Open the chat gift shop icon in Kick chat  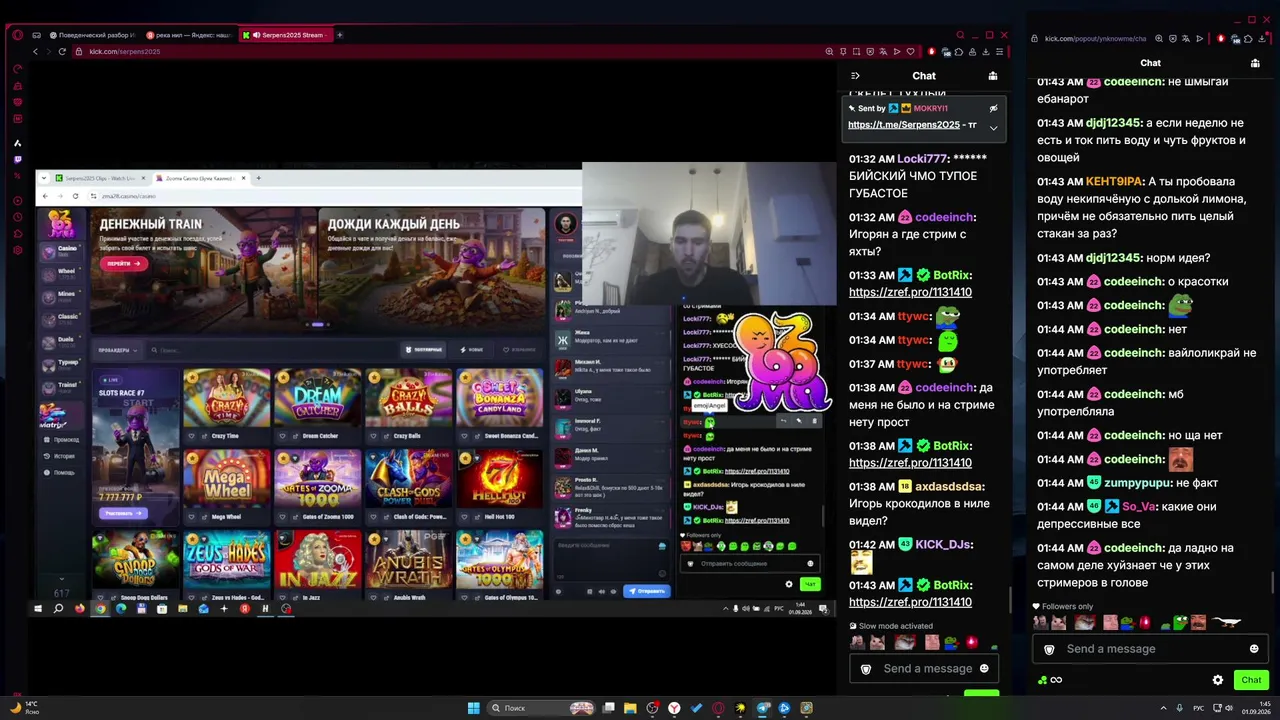(993, 76)
